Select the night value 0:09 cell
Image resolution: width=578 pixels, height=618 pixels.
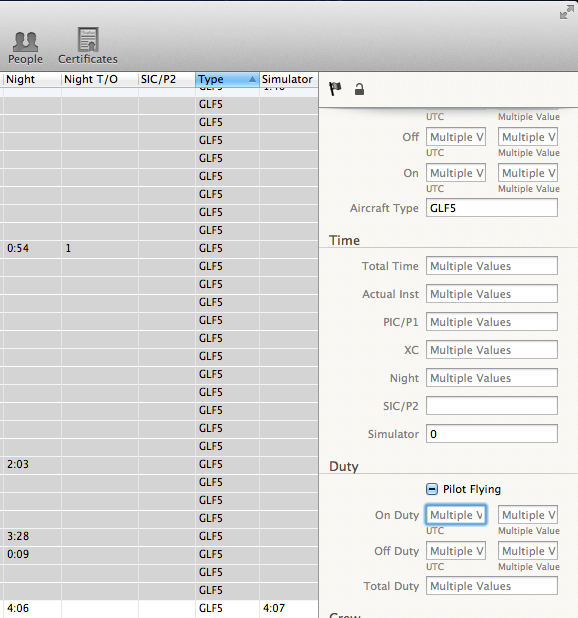tap(32, 554)
